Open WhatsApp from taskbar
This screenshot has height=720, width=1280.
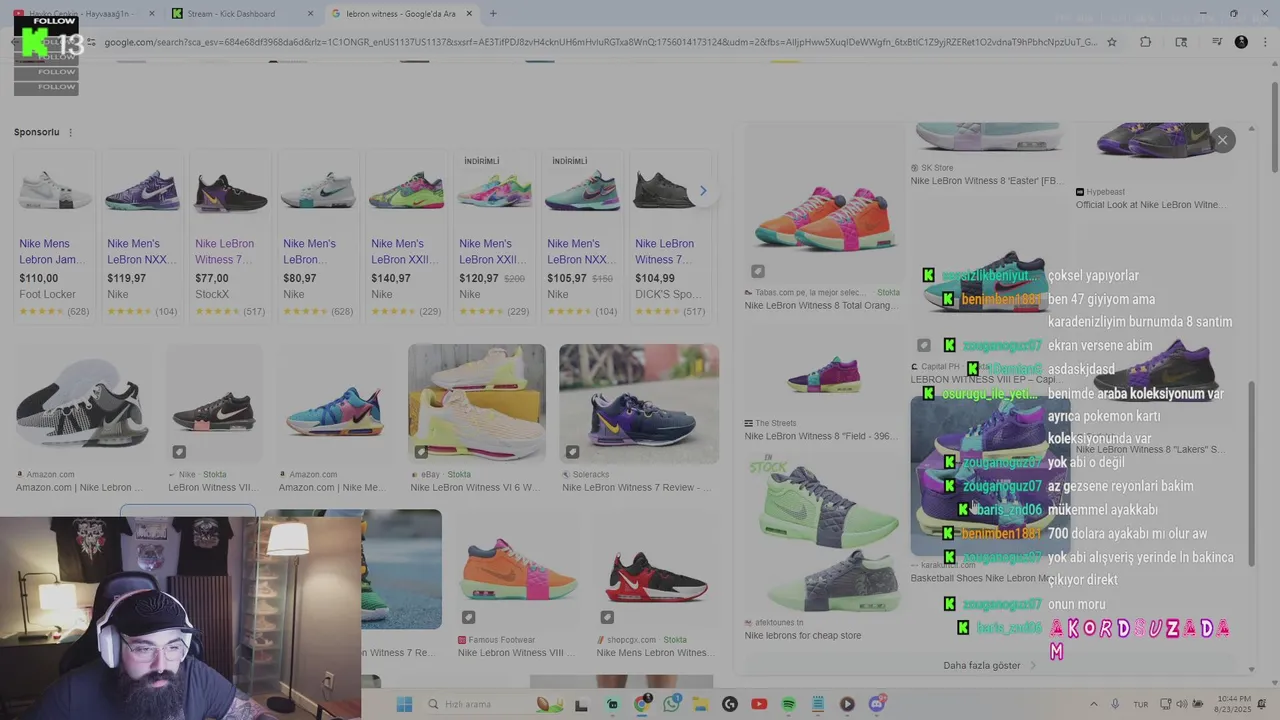click(671, 704)
